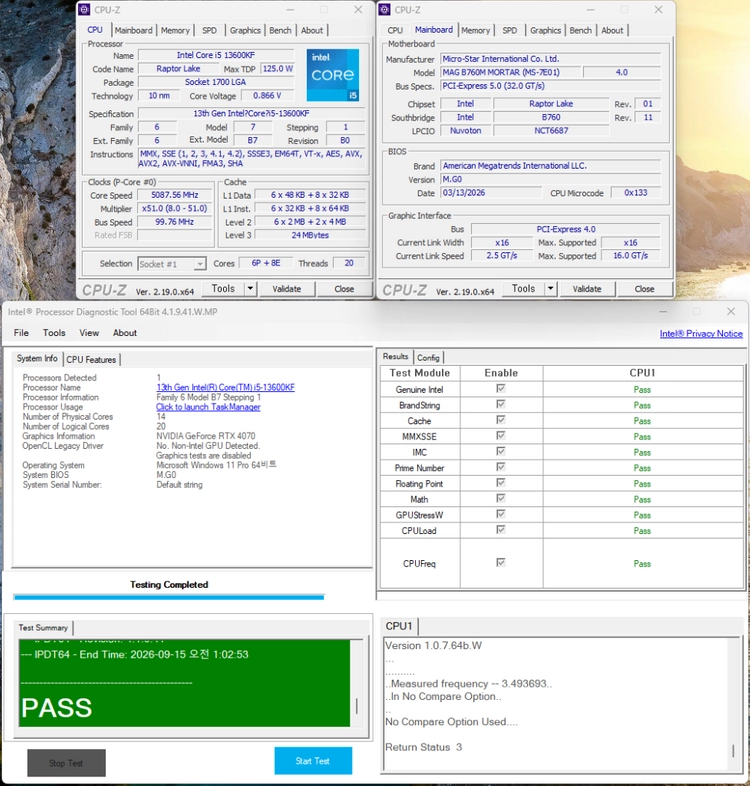This screenshot has height=786, width=750.
Task: Open SPD tab in left CPU-Z window
Action: pos(210,30)
